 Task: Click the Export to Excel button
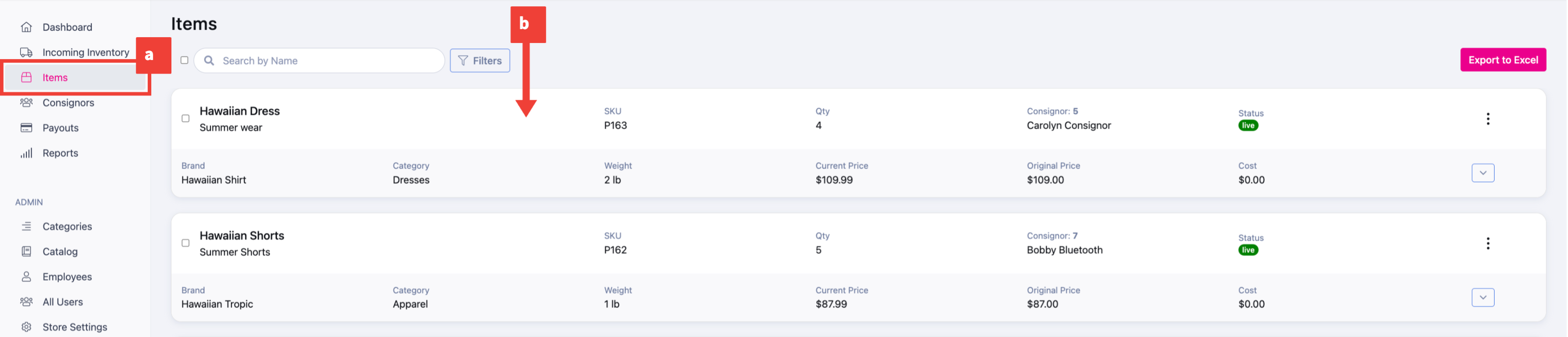point(1503,60)
